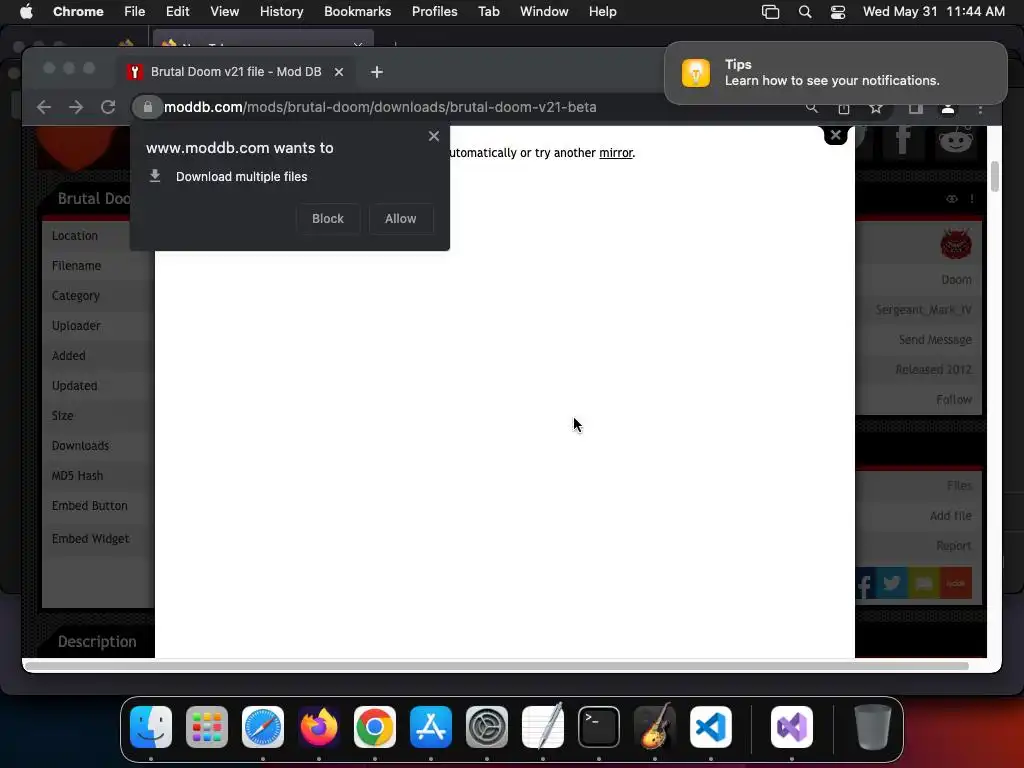The width and height of the screenshot is (1024, 768).
Task: Click the Add file link
Action: (951, 516)
